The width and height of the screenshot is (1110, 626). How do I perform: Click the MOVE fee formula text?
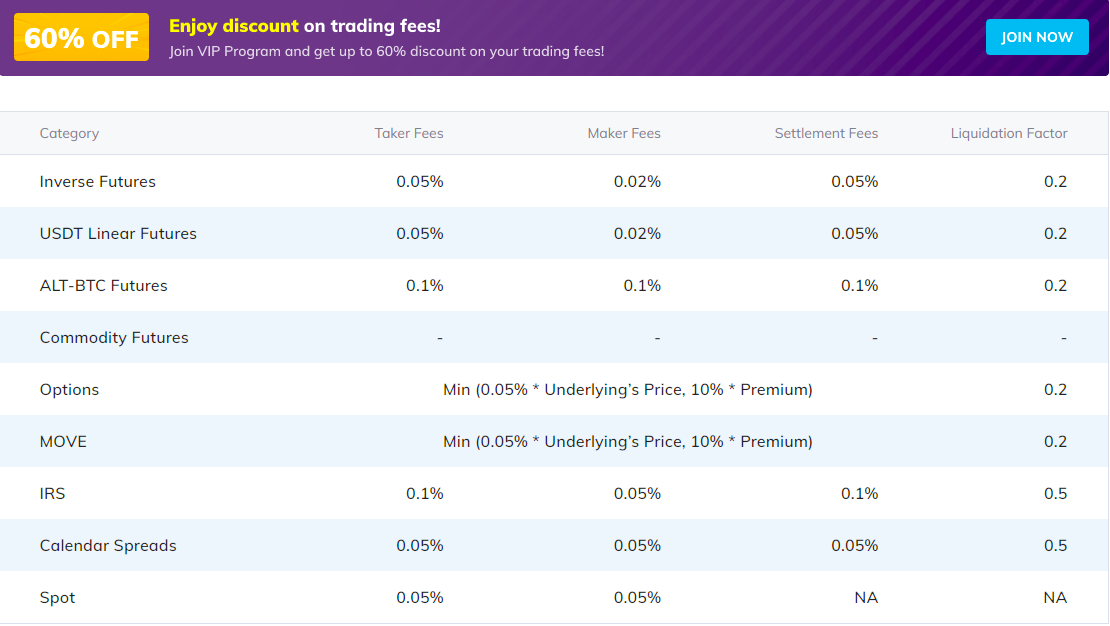(628, 442)
